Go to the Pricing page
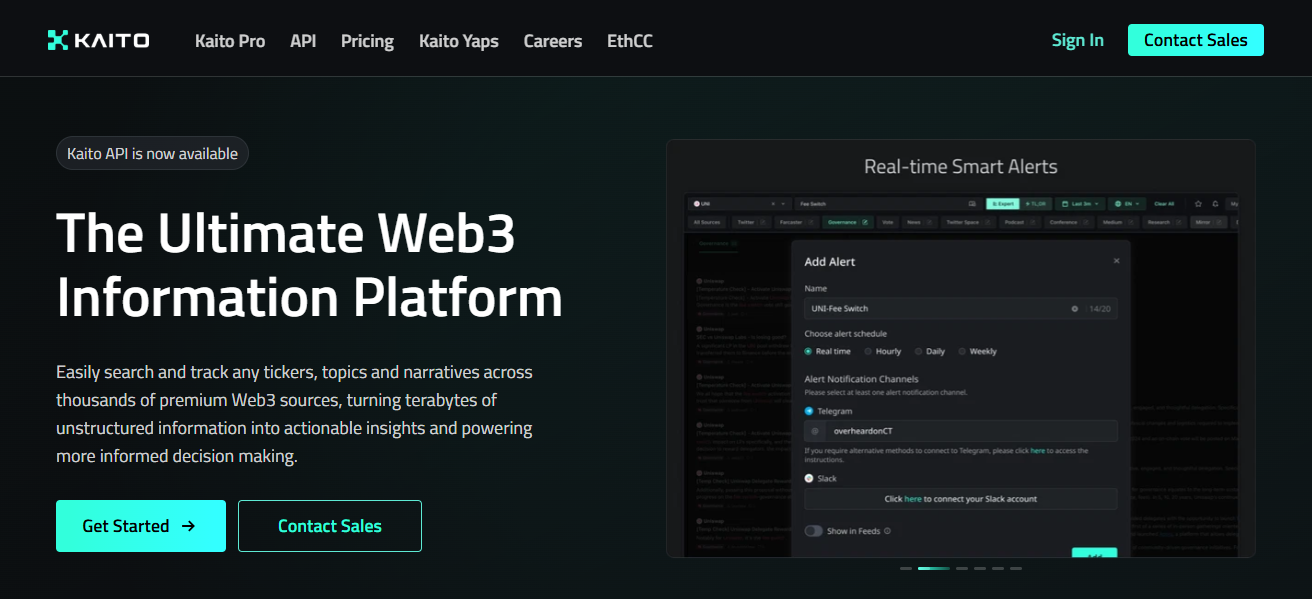Viewport: 1312px width, 599px height. 367,41
